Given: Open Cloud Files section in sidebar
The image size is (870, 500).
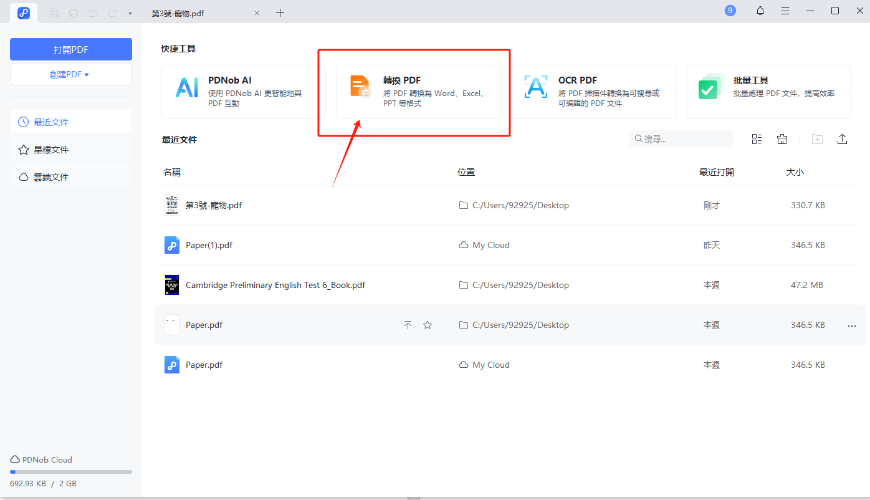Looking at the screenshot, I should [71, 177].
